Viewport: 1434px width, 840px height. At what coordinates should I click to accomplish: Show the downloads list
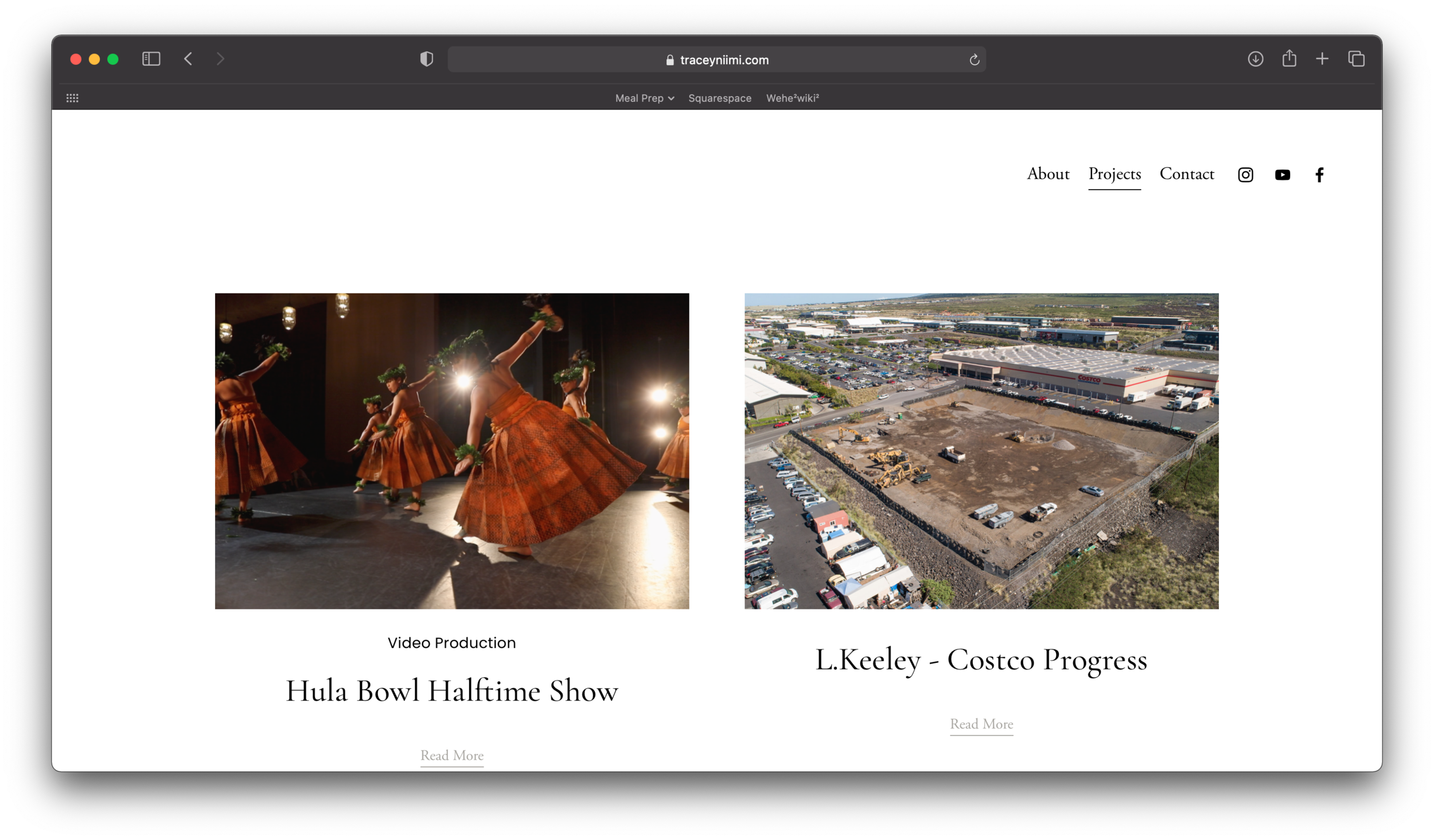tap(1255, 59)
